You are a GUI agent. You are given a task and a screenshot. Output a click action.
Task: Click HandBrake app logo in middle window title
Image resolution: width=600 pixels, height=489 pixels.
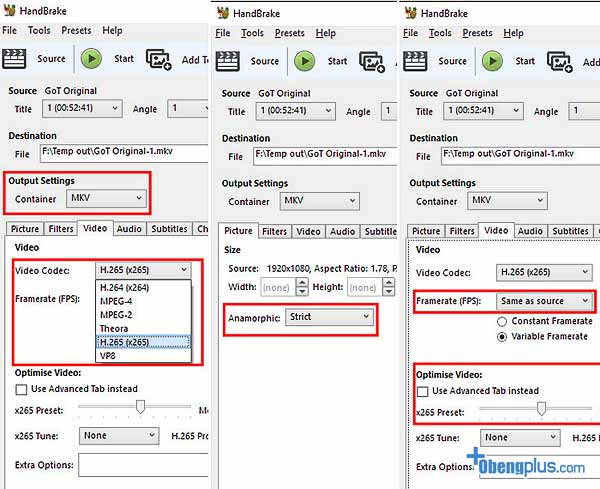pos(223,13)
